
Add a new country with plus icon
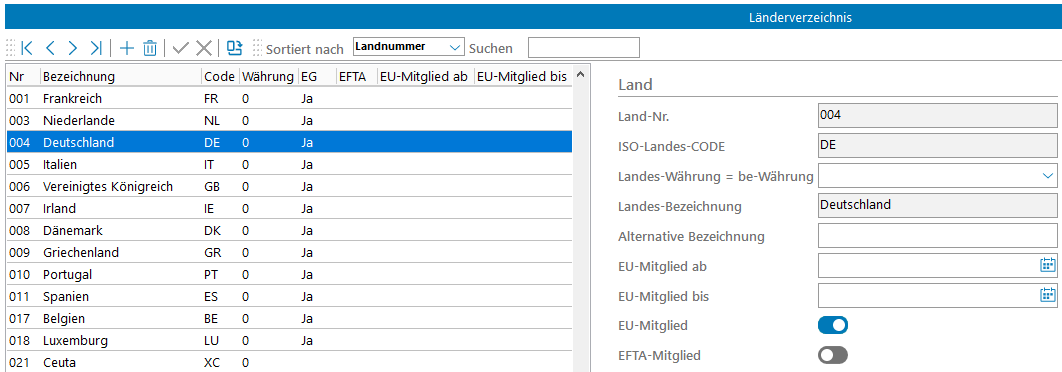(x=127, y=48)
